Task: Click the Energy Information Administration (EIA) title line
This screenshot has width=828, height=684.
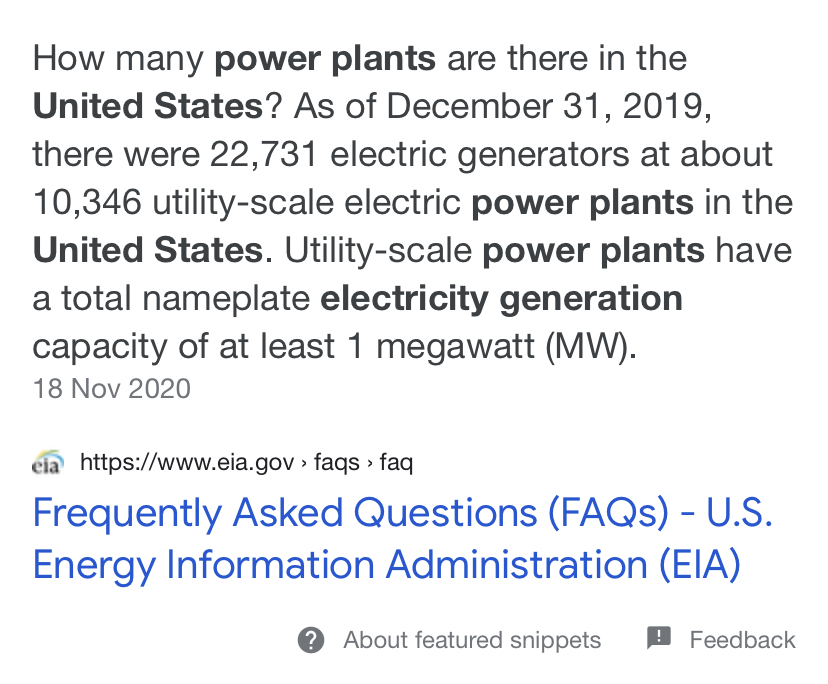Action: click(x=387, y=565)
